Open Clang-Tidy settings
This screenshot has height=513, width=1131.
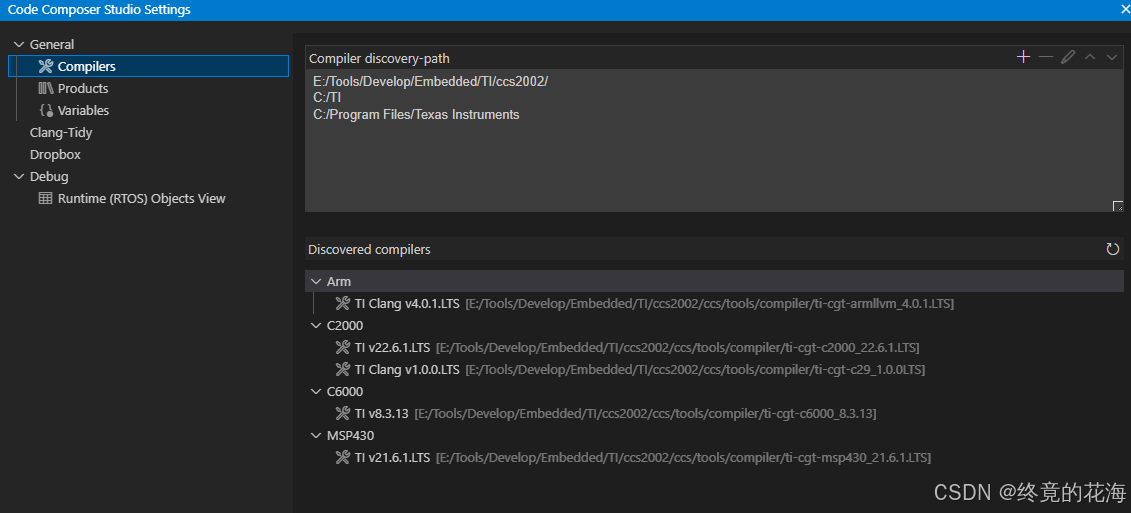tap(61, 133)
